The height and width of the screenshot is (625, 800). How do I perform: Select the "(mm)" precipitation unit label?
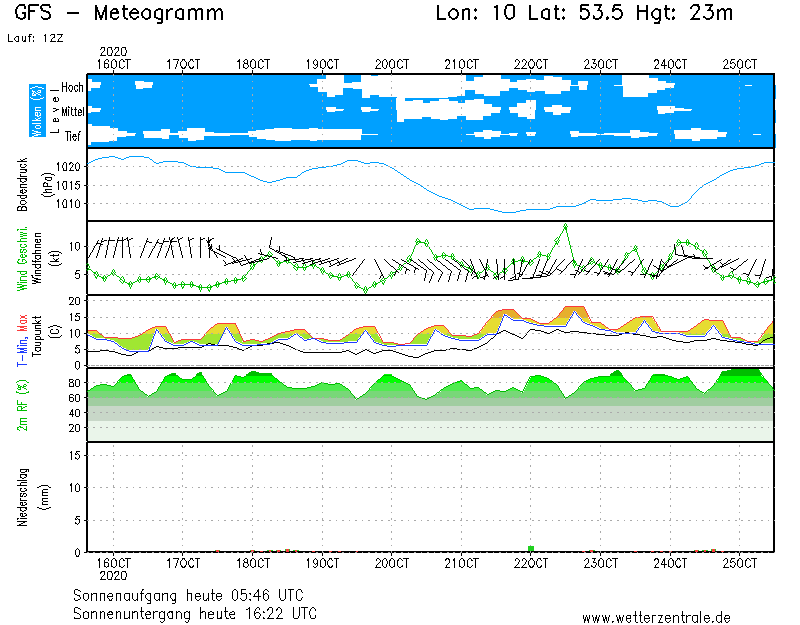46,497
